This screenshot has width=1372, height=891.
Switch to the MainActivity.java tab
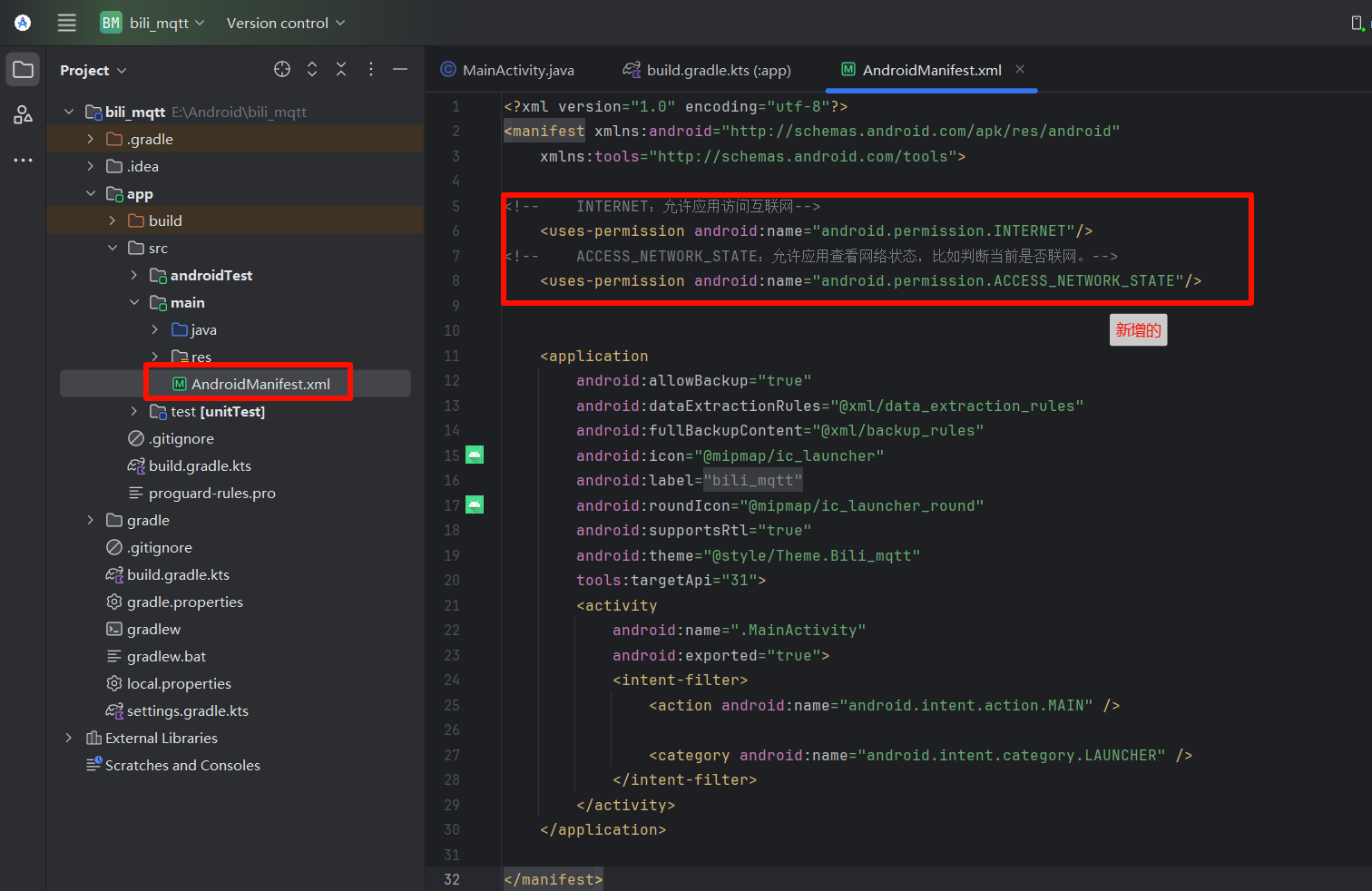pos(517,70)
